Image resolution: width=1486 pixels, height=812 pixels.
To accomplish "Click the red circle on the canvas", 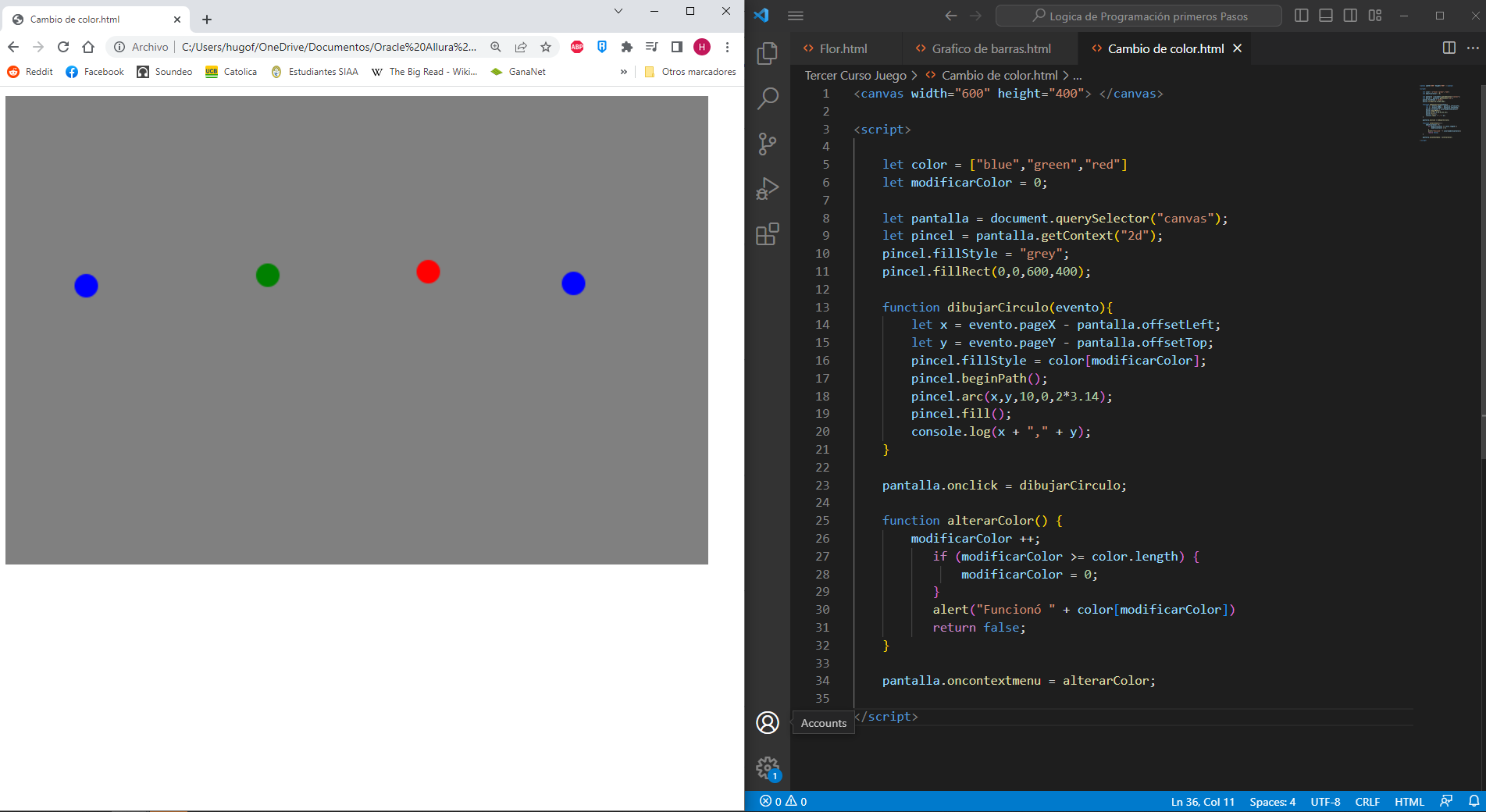I will point(428,272).
